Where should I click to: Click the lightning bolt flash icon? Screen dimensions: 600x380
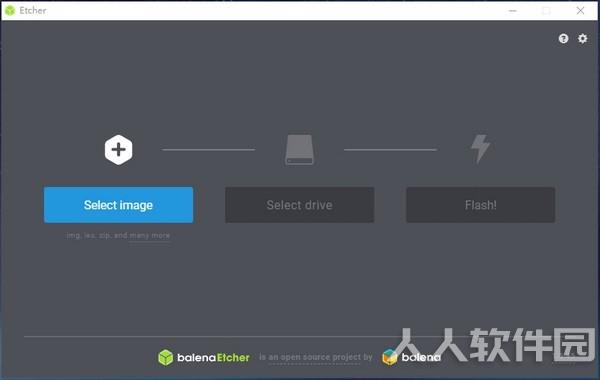pyautogui.click(x=480, y=149)
